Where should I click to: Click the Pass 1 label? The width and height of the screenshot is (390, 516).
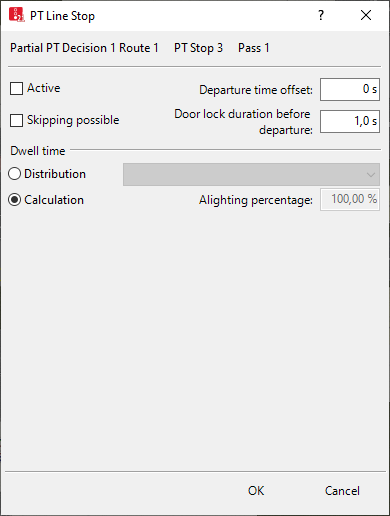pos(254,48)
